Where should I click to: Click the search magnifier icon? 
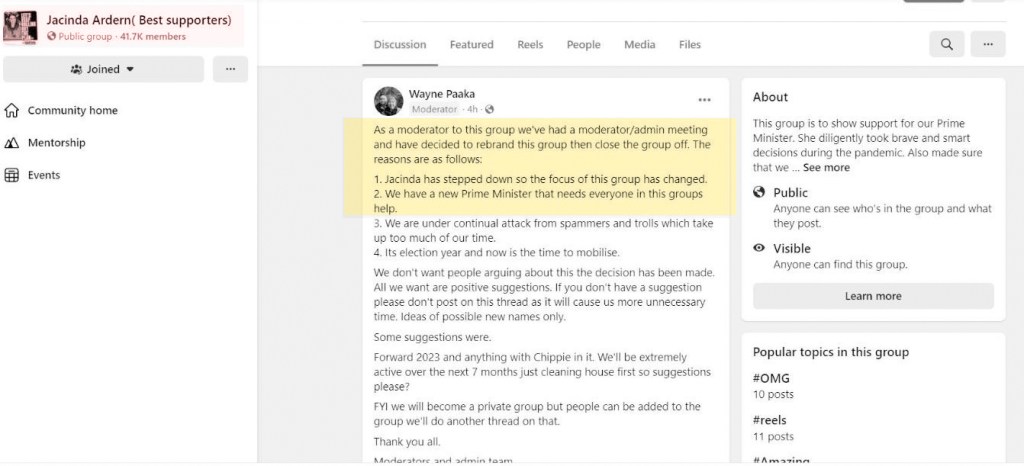pyautogui.click(x=946, y=45)
